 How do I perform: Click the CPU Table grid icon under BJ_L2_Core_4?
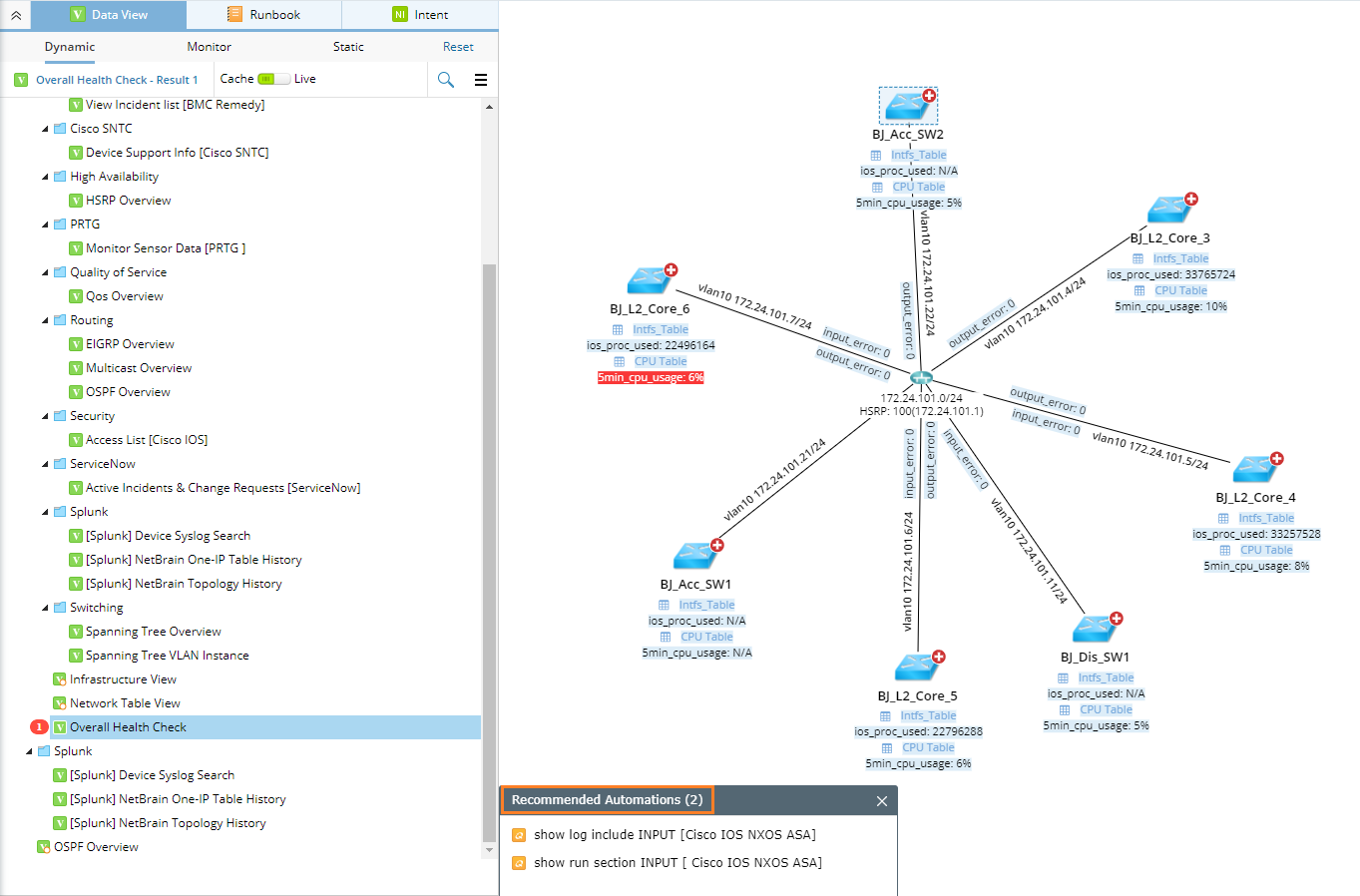(x=1225, y=551)
